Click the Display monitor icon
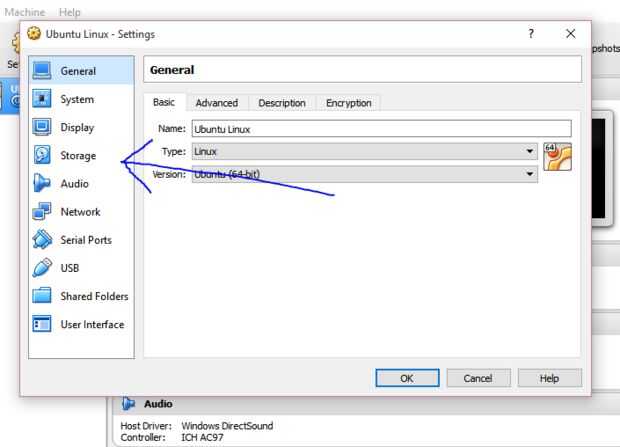The image size is (620, 447). (42, 127)
